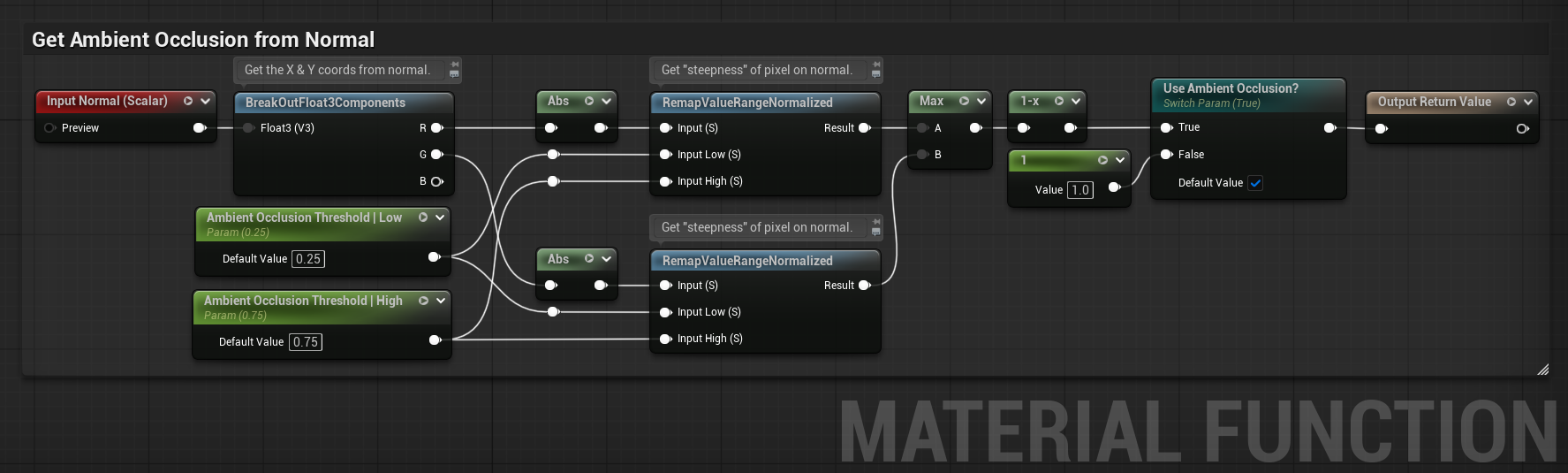Select the Use Ambient Occlusion? node title
This screenshot has height=473, width=1568.
click(1231, 88)
